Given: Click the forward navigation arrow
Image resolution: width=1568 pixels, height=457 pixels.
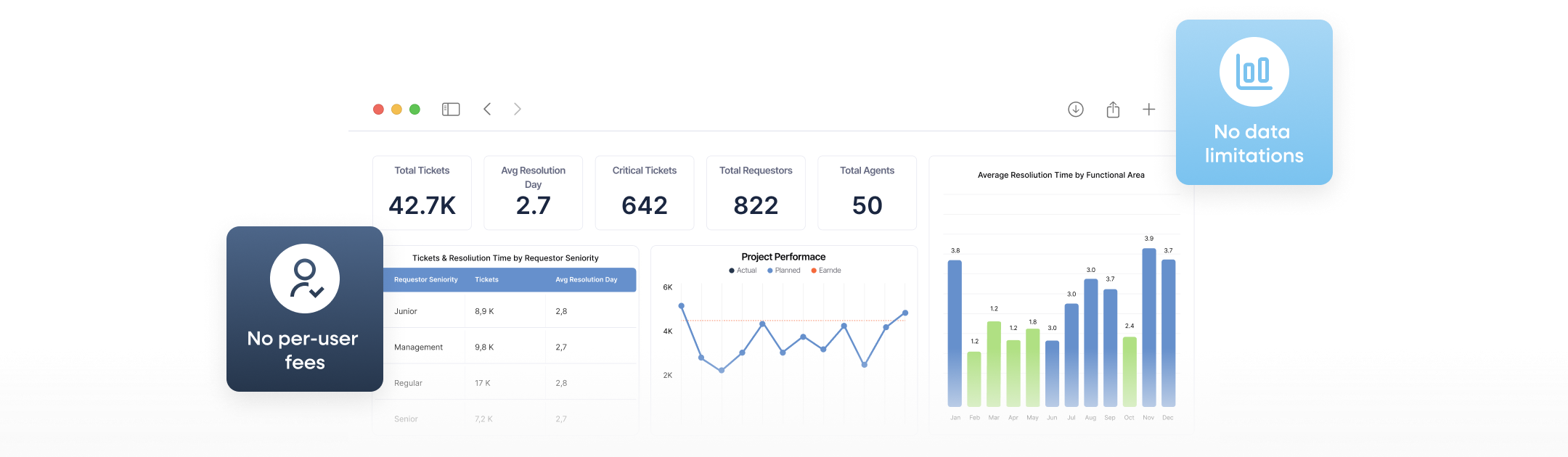Looking at the screenshot, I should point(518,110).
